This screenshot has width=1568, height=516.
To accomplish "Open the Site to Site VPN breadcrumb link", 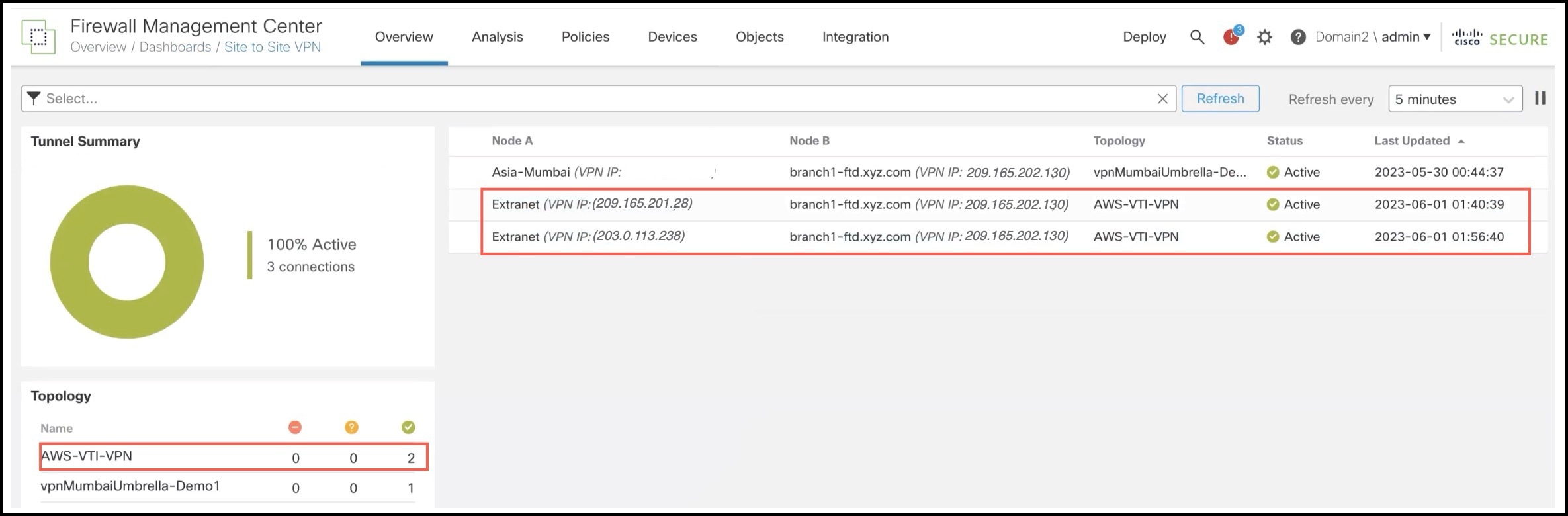I will click(273, 47).
